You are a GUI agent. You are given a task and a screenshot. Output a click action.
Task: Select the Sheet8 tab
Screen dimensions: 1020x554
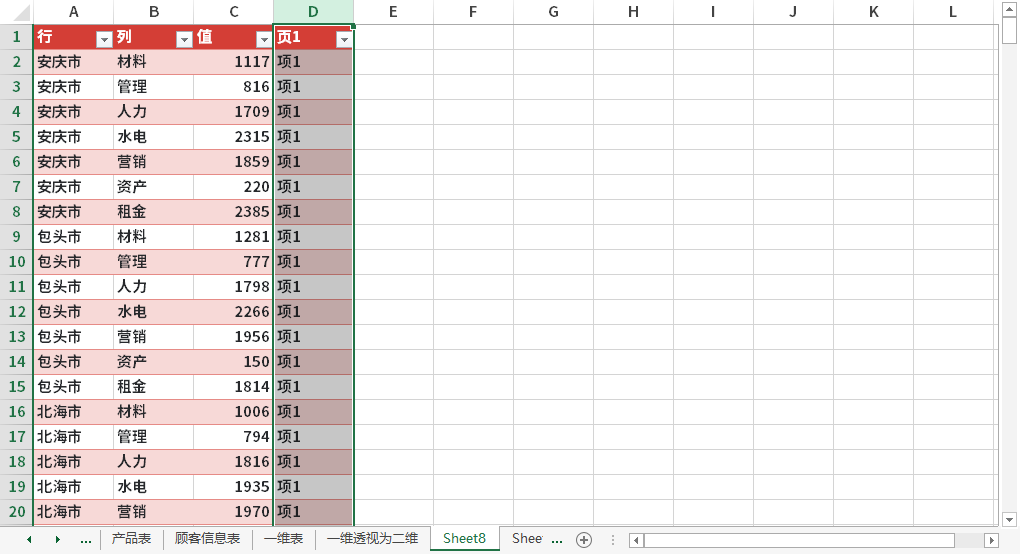464,538
